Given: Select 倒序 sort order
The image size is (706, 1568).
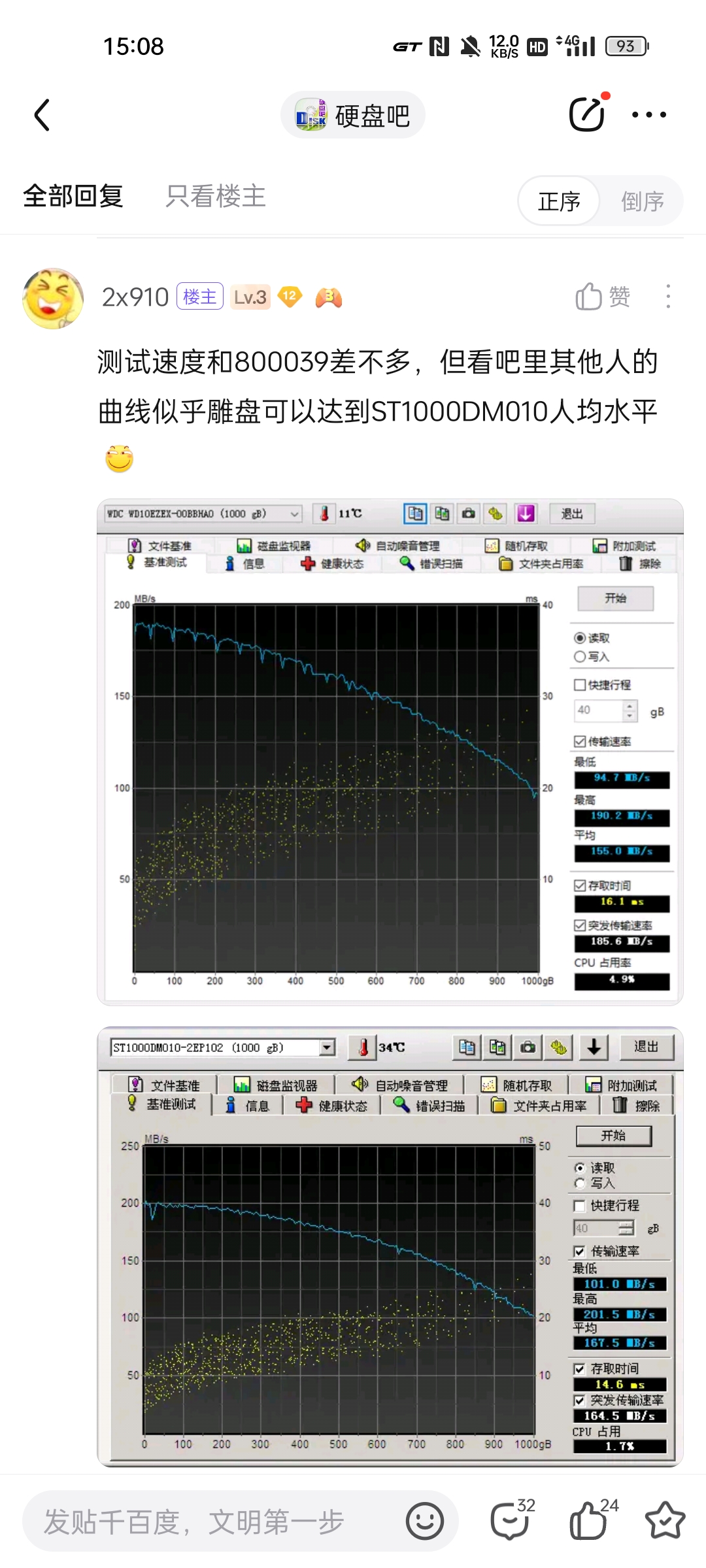Looking at the screenshot, I should coord(642,201).
